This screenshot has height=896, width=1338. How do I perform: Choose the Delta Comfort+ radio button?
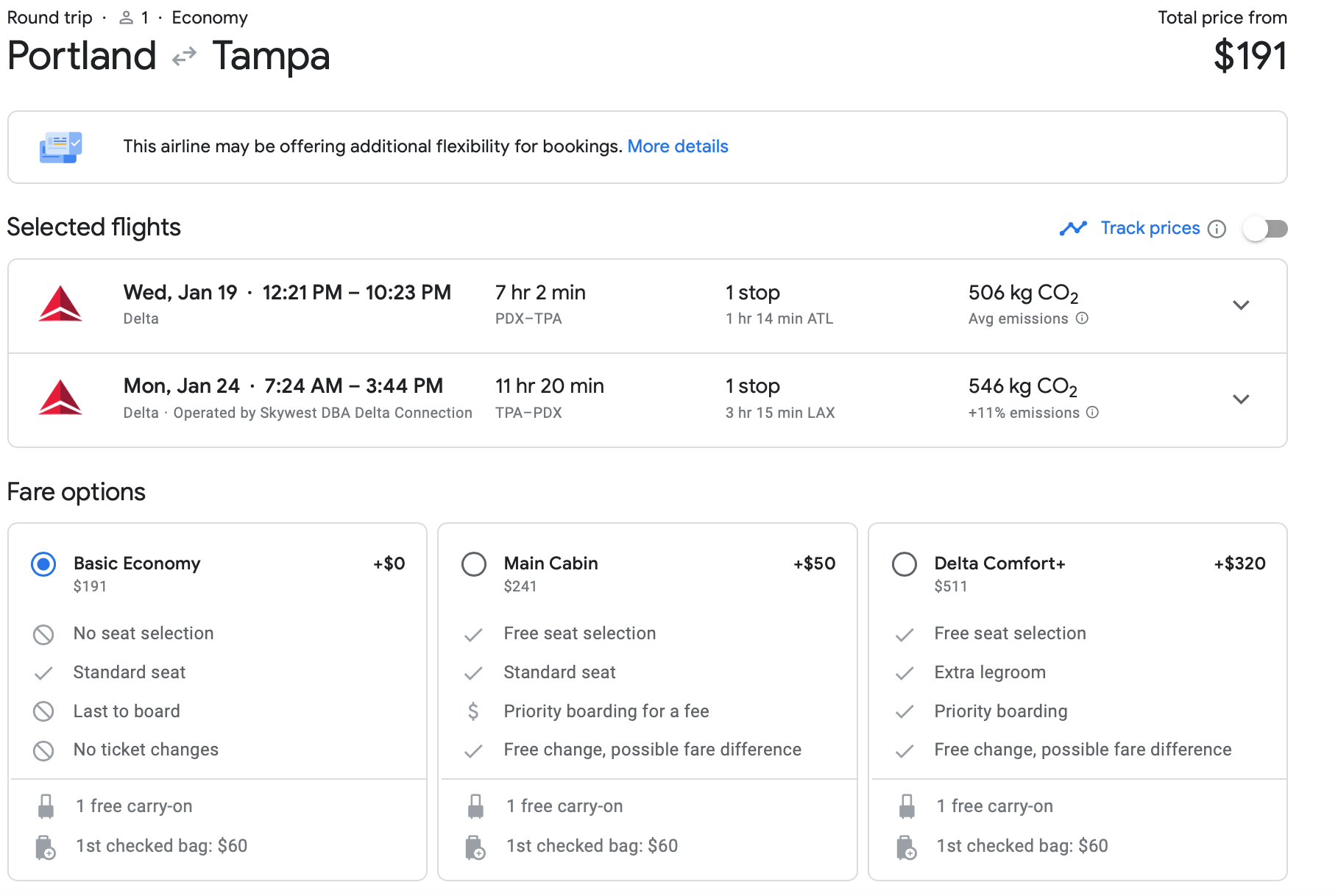coord(905,564)
